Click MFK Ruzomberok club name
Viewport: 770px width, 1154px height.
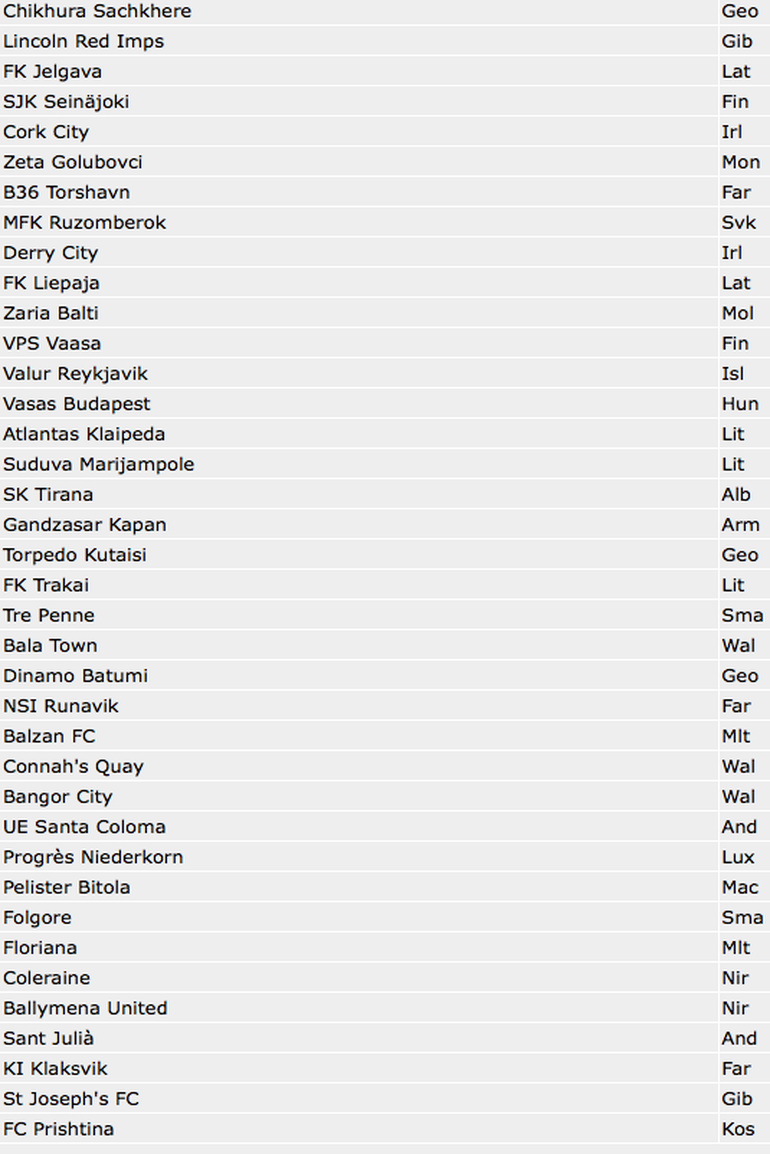[84, 222]
